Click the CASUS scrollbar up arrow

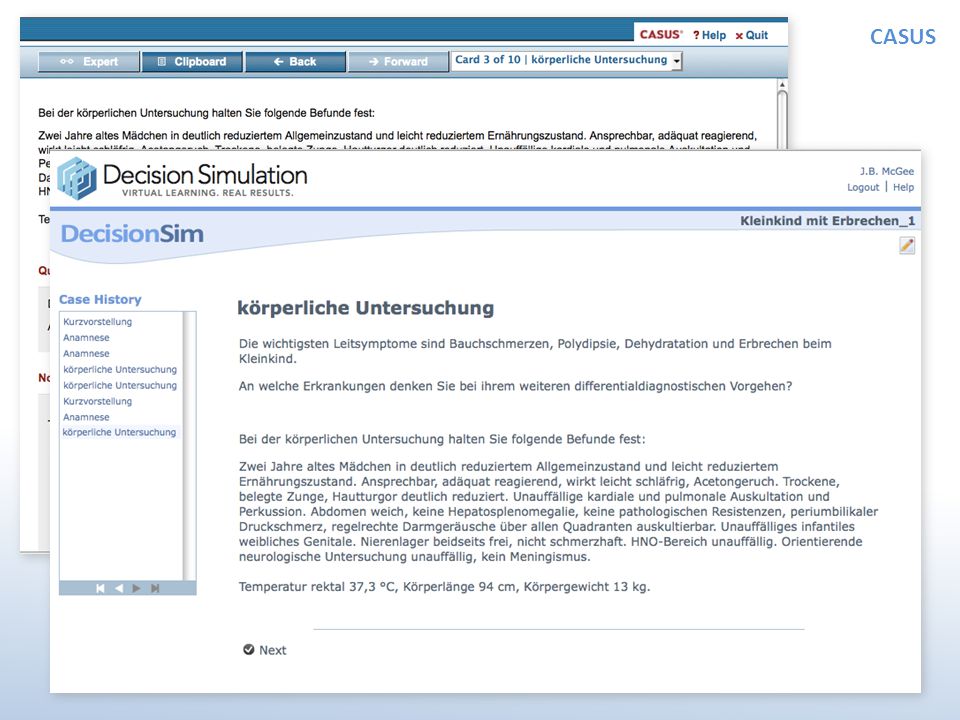coord(782,84)
